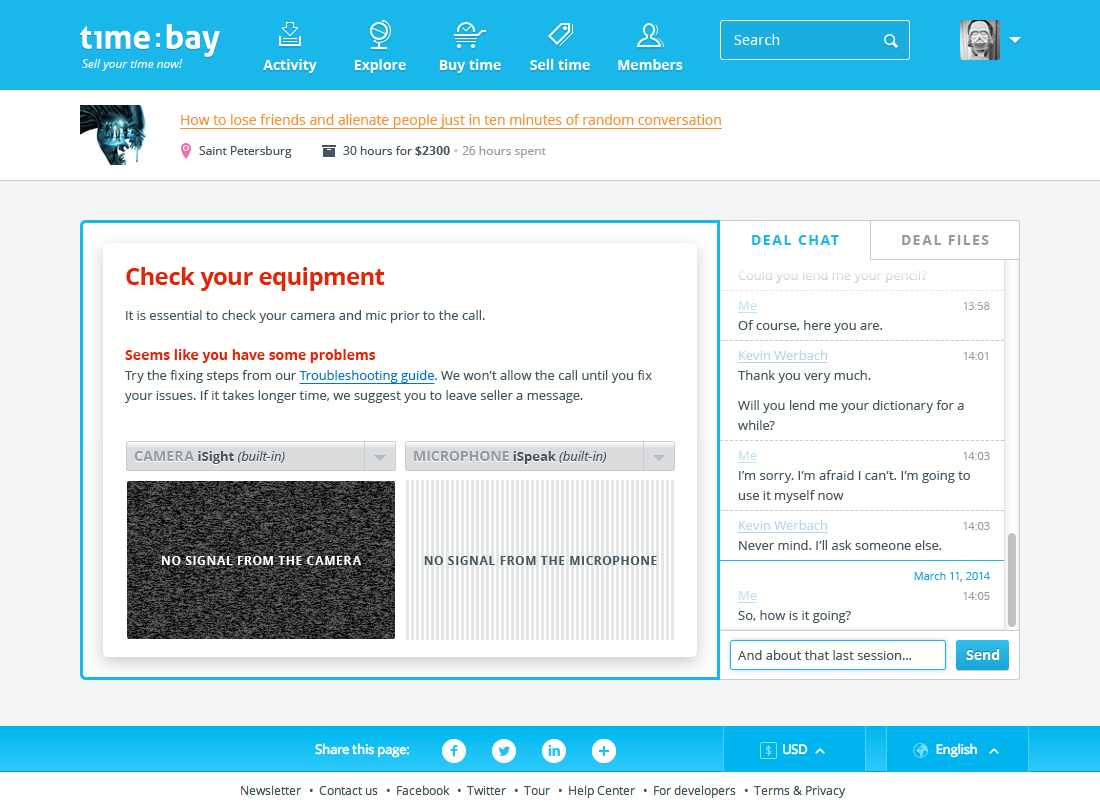1100x810 pixels.
Task: Share page on LinkedIn icon
Action: 554,751
